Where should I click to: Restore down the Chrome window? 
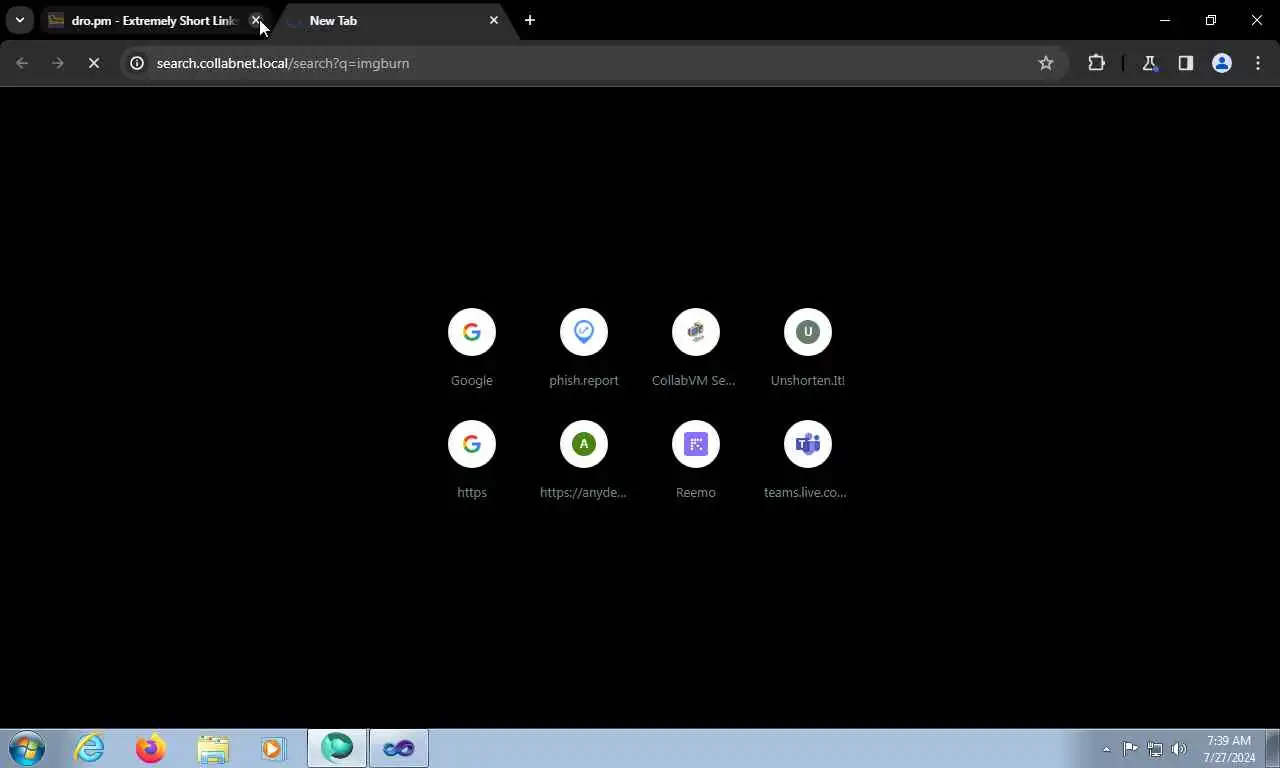pos(1211,20)
